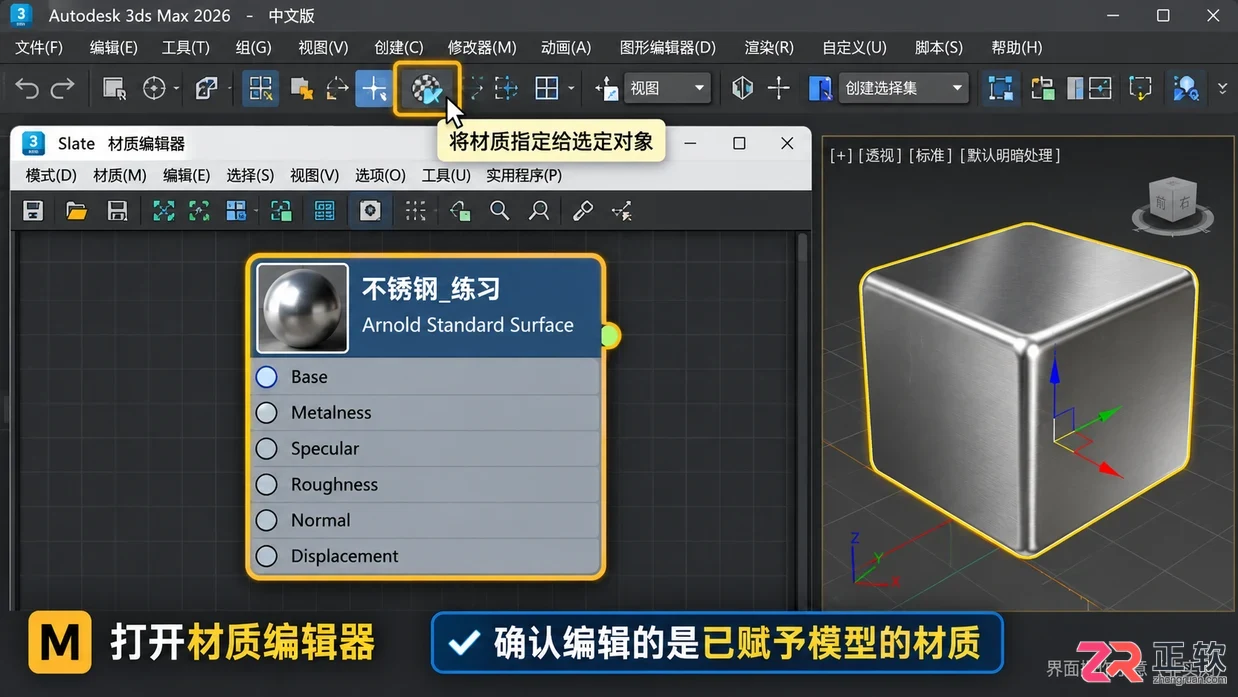Click the padlock node icon in Slate toolbar
Screen dimensions: 1238x697
460,211
